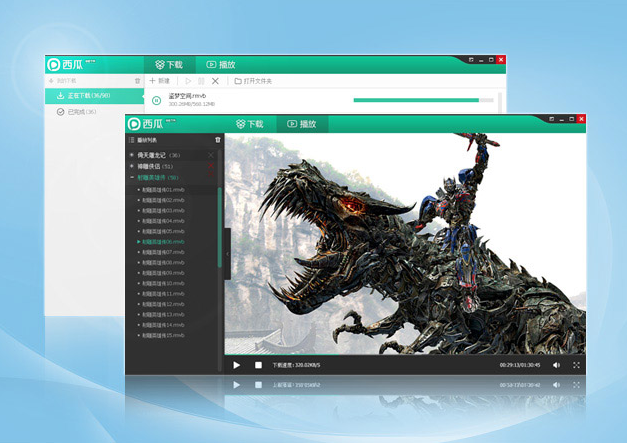Close the front player window
Screen dimensions: 627x443
point(581,119)
